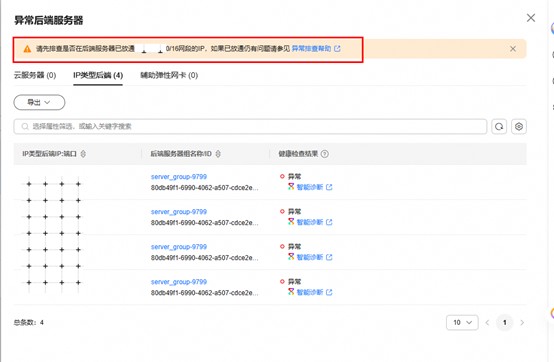Click external link icon after first row's 智能诊断
The image size is (554, 362).
[x=329, y=187]
